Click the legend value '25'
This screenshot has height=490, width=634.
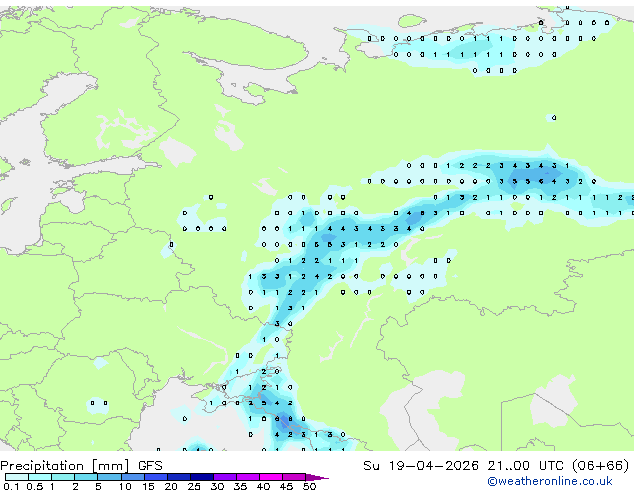pyautogui.click(x=194, y=486)
